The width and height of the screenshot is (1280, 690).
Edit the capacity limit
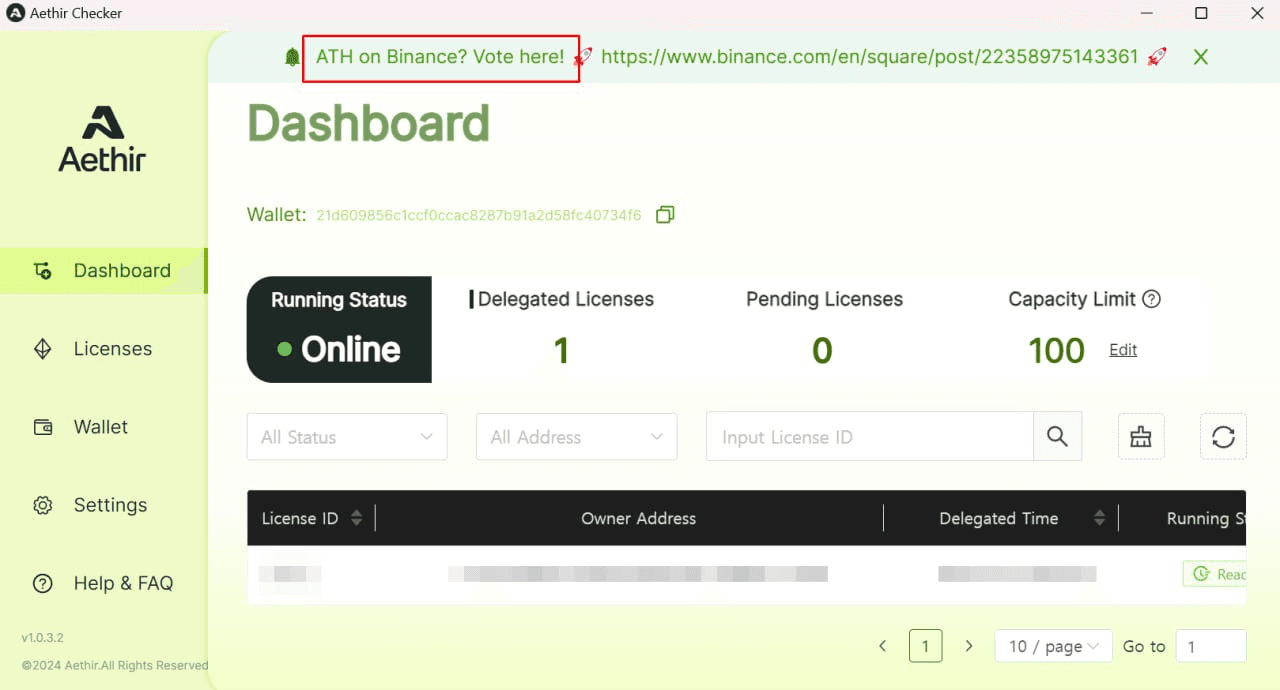click(x=1123, y=350)
